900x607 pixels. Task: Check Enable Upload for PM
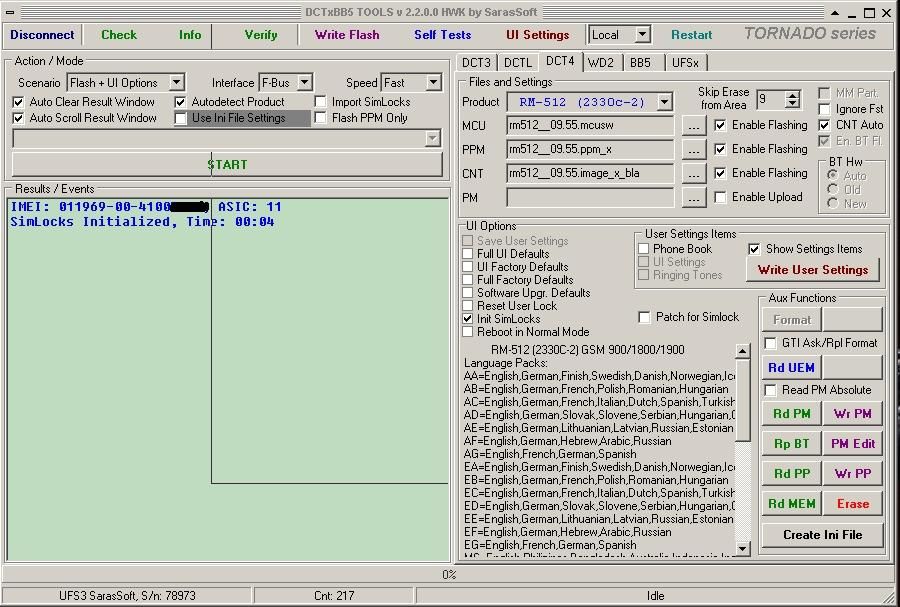click(720, 197)
